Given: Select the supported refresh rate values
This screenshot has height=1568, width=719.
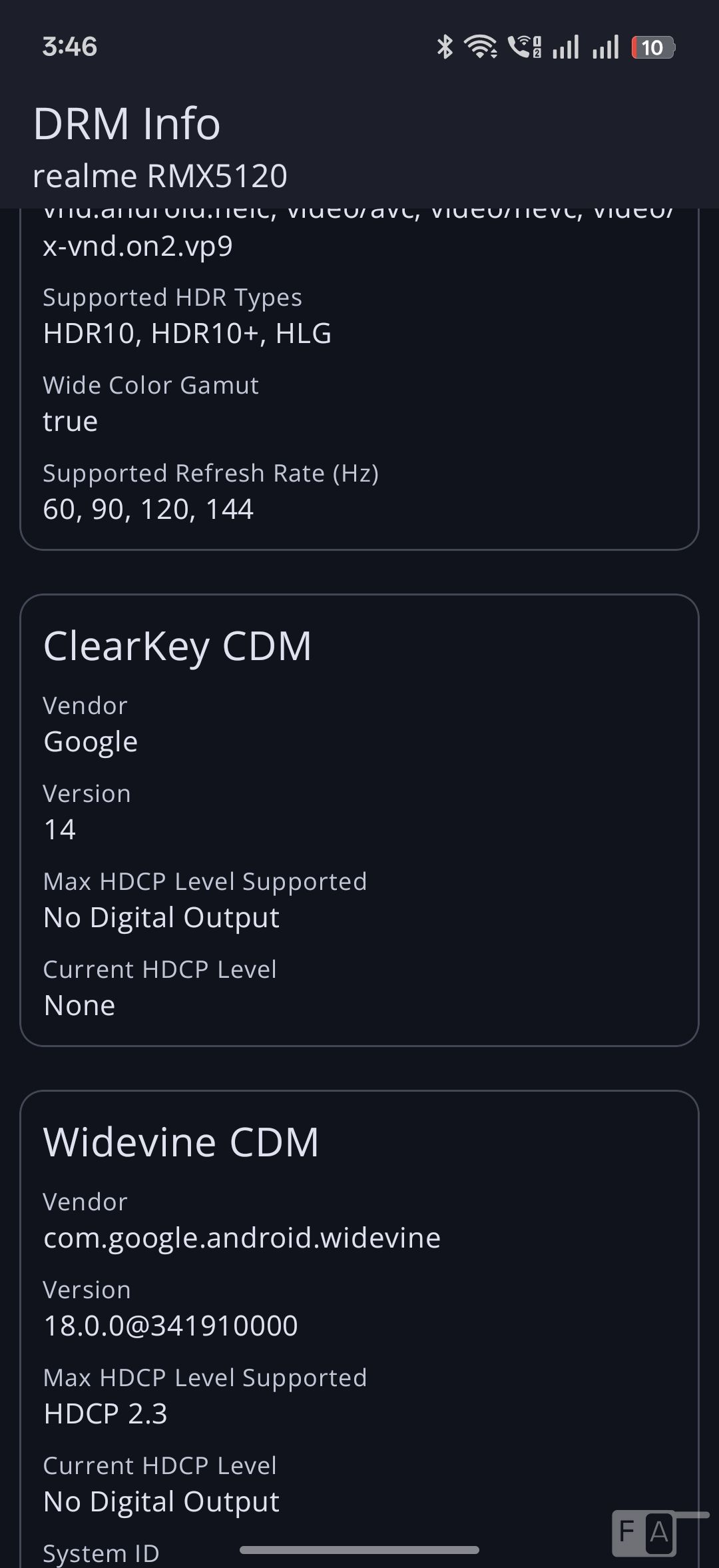Looking at the screenshot, I should coord(148,510).
